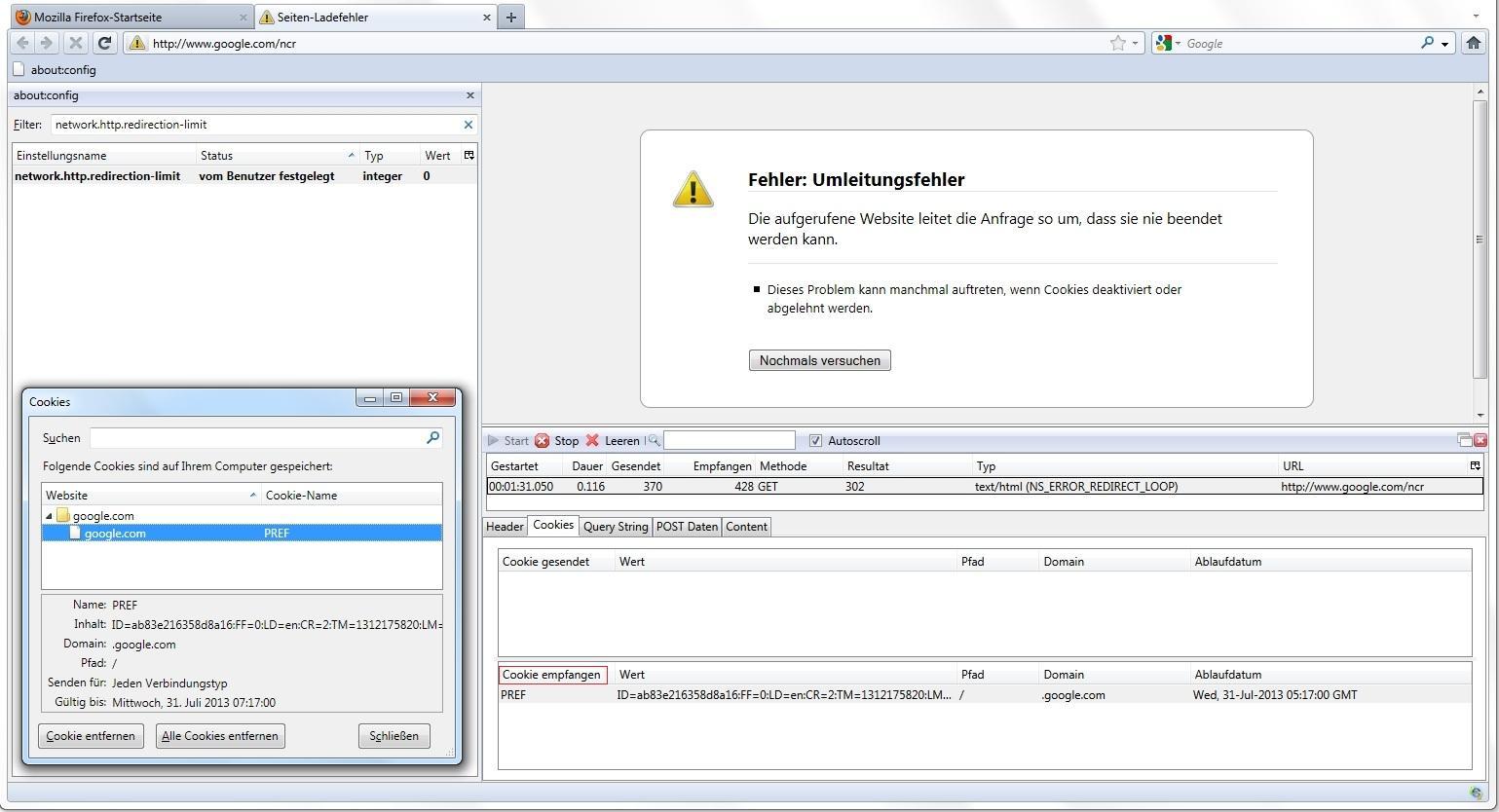Select received PREF cookie row

[x=985, y=695]
